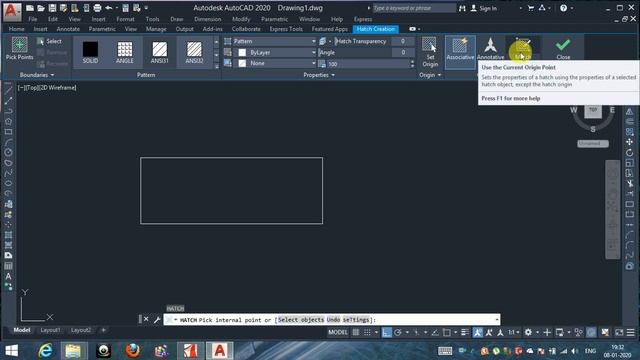Click the status bar Customization hamburger icon
The image size is (640, 360).
(631, 332)
